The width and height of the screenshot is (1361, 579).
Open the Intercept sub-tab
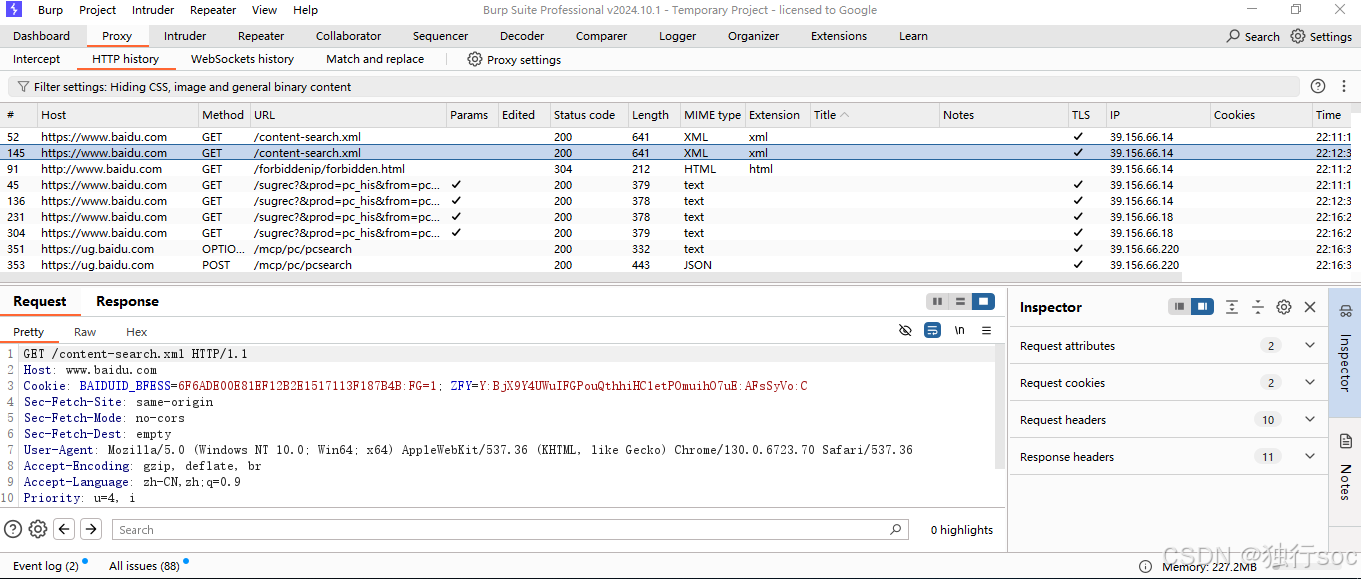(x=37, y=59)
